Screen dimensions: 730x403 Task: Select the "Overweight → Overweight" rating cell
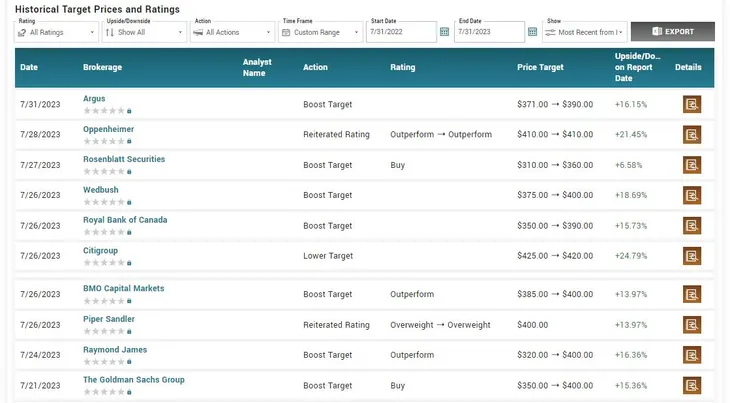click(x=440, y=325)
